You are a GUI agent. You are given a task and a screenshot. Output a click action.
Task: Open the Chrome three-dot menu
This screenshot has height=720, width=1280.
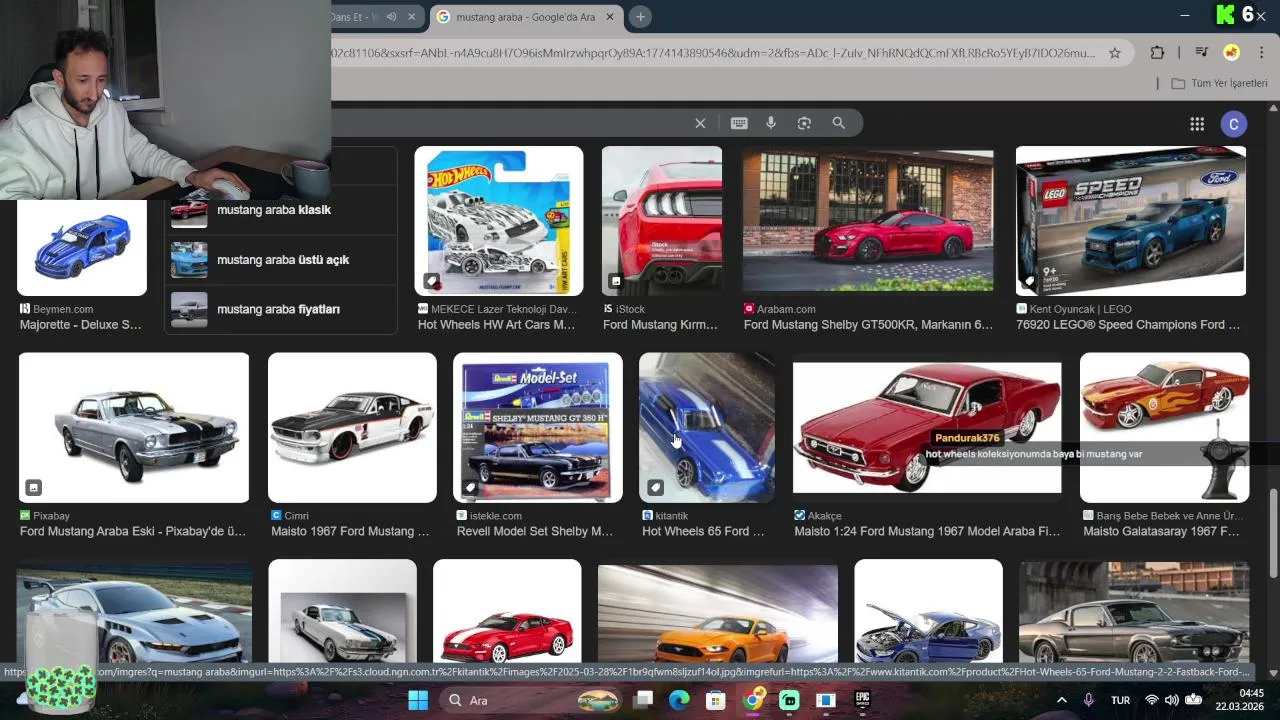(x=1262, y=53)
